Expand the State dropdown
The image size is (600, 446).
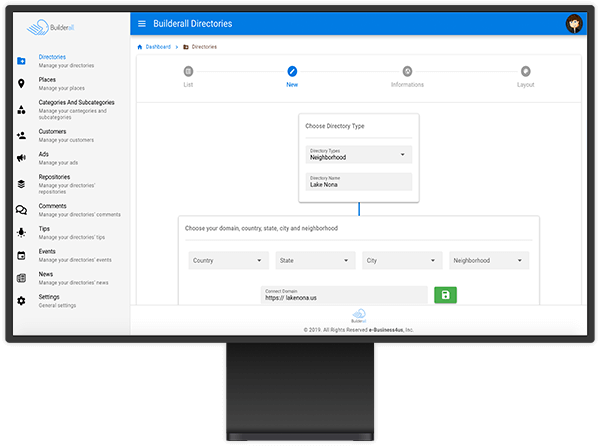coord(315,260)
